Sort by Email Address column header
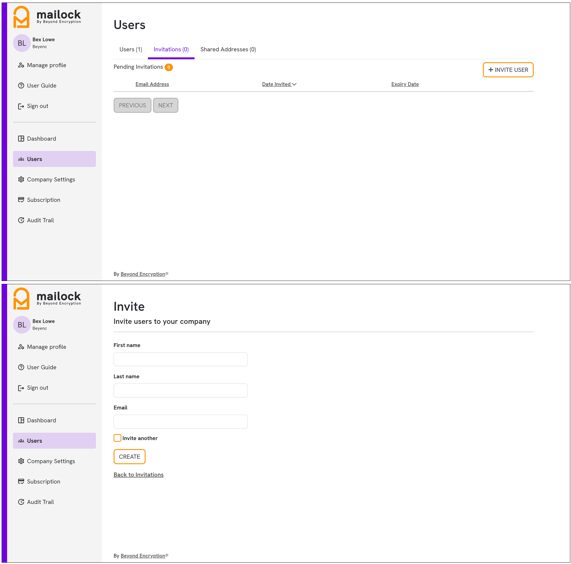The image size is (571, 564). (x=152, y=84)
